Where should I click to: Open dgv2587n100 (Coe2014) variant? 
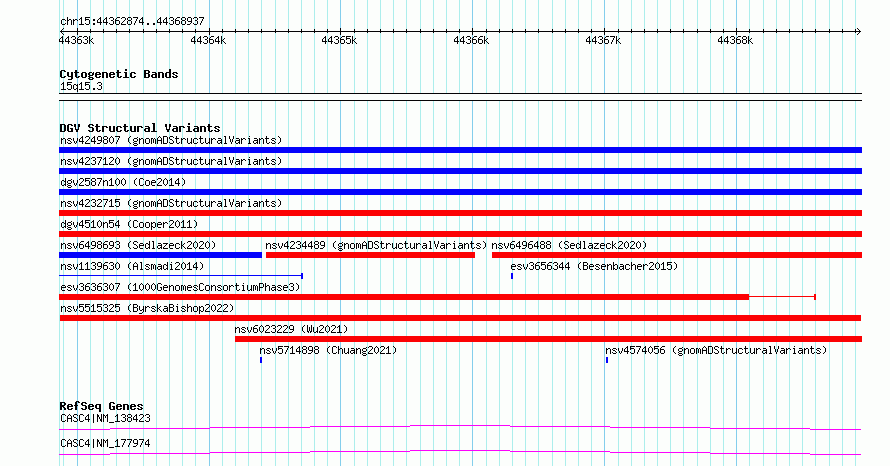tap(123, 182)
